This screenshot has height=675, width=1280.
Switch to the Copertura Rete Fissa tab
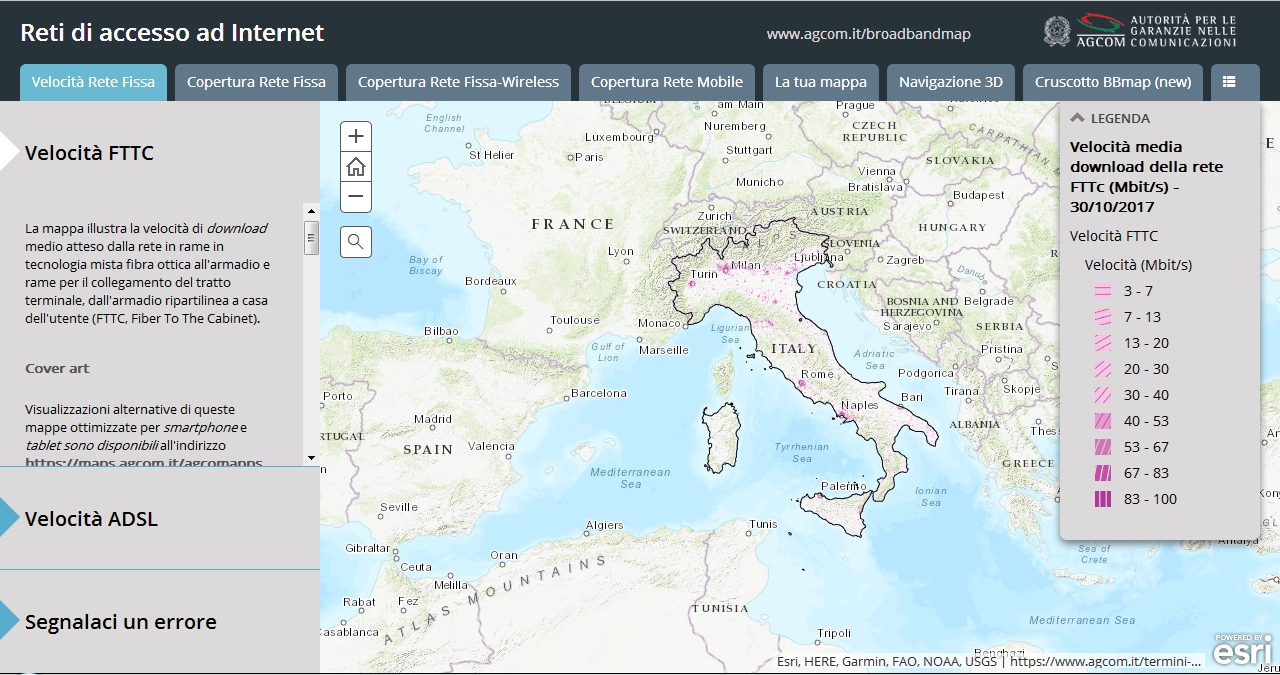tap(256, 82)
